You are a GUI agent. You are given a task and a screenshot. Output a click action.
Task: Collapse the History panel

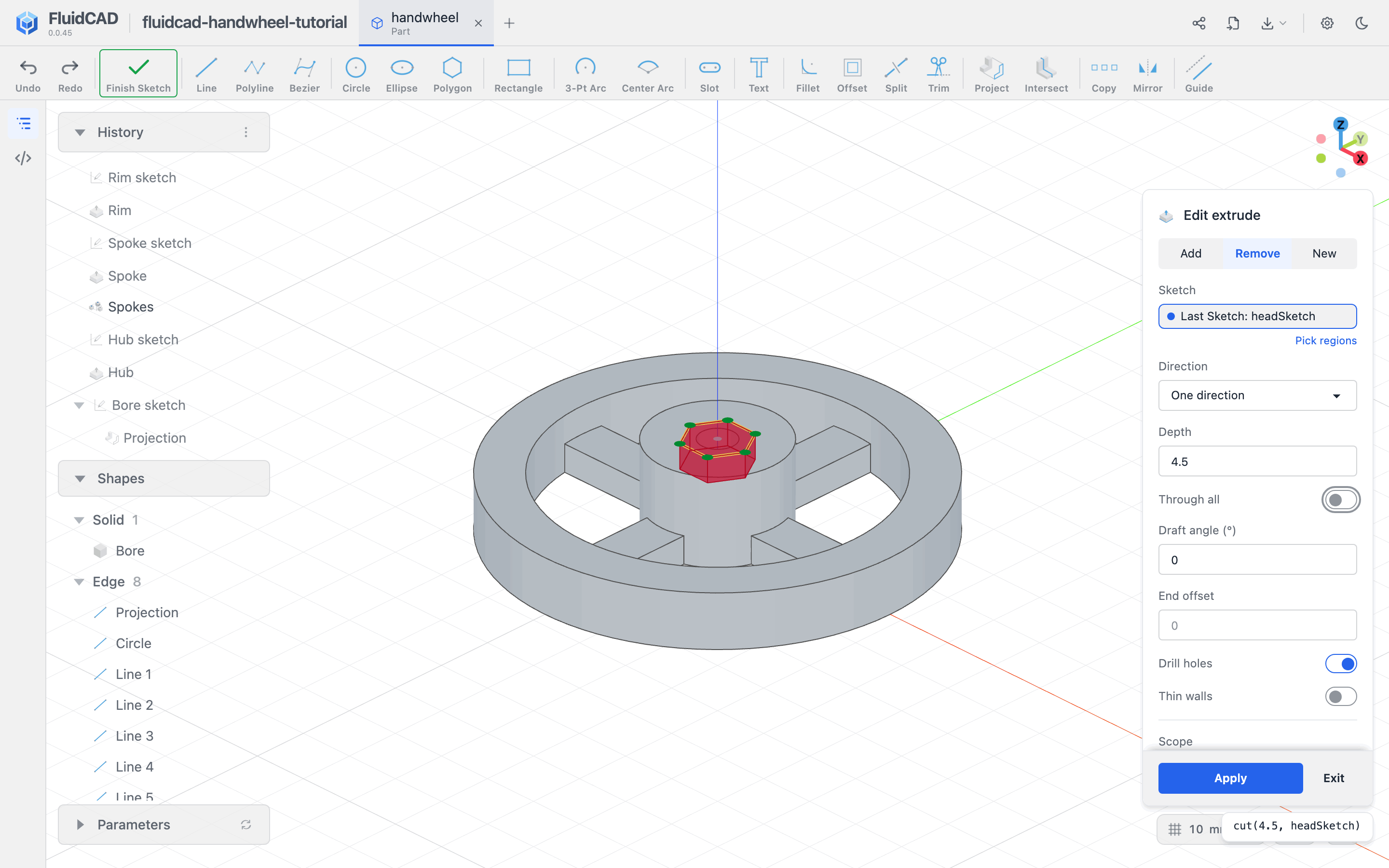click(81, 133)
